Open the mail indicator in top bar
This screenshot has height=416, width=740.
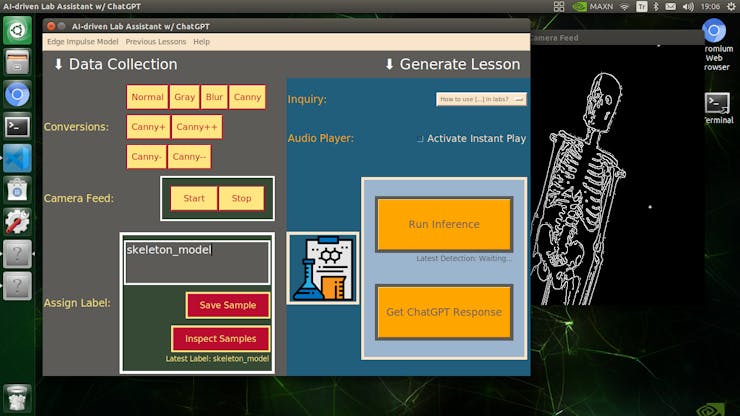tap(671, 6)
